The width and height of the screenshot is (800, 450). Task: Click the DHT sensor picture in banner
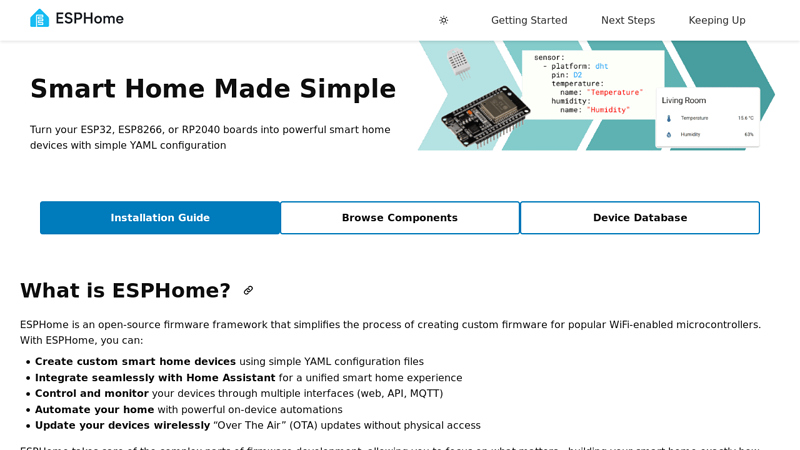pos(458,64)
